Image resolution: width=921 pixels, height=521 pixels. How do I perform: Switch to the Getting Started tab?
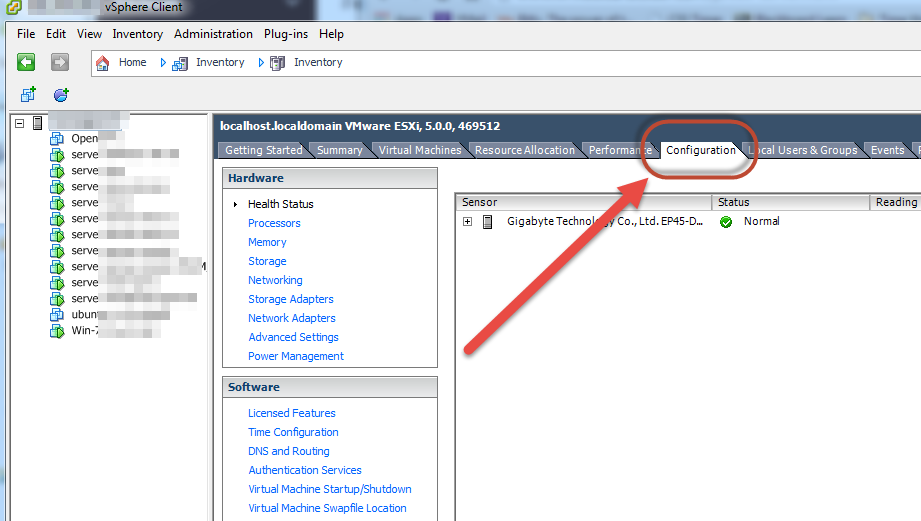click(264, 150)
